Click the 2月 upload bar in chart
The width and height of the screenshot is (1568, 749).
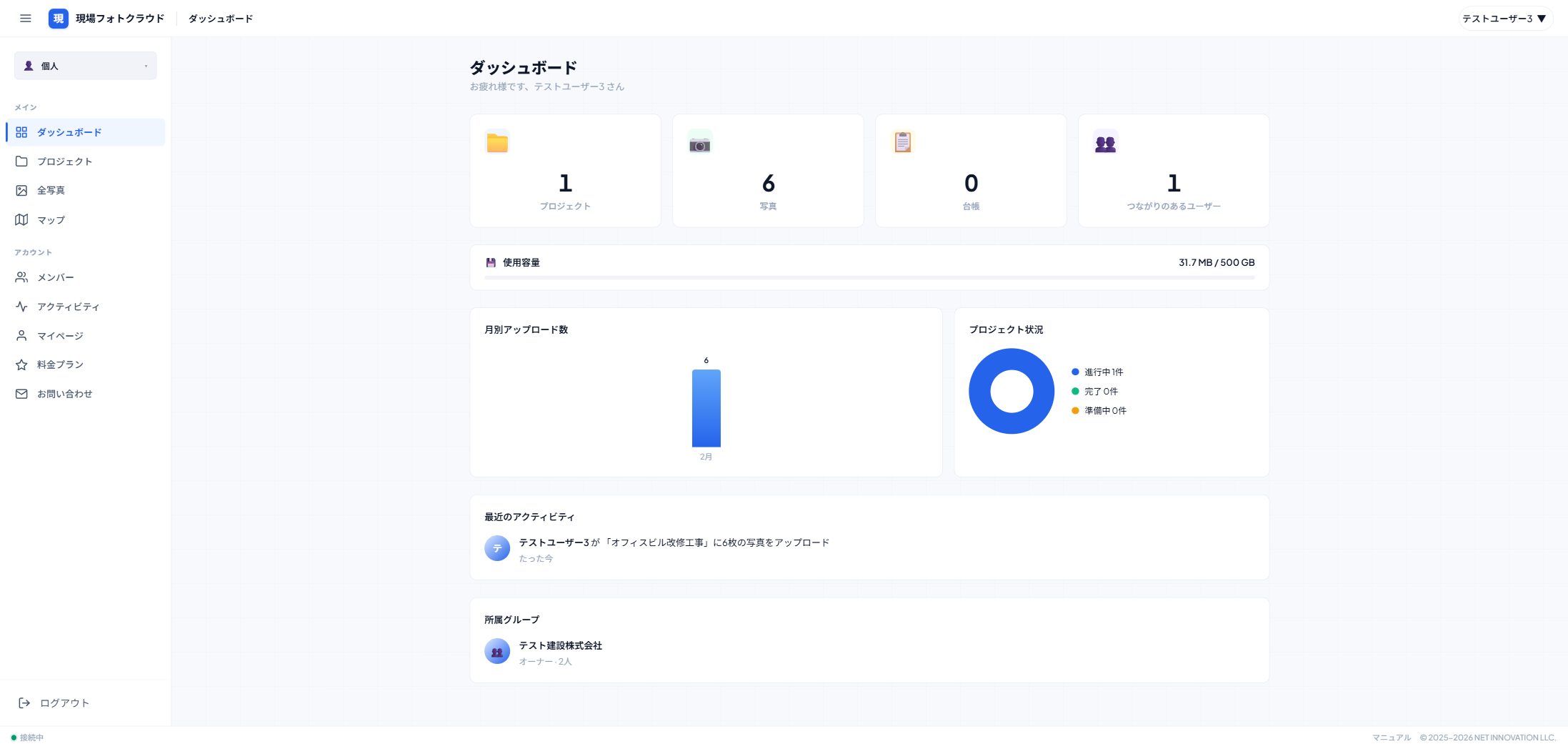click(x=706, y=409)
